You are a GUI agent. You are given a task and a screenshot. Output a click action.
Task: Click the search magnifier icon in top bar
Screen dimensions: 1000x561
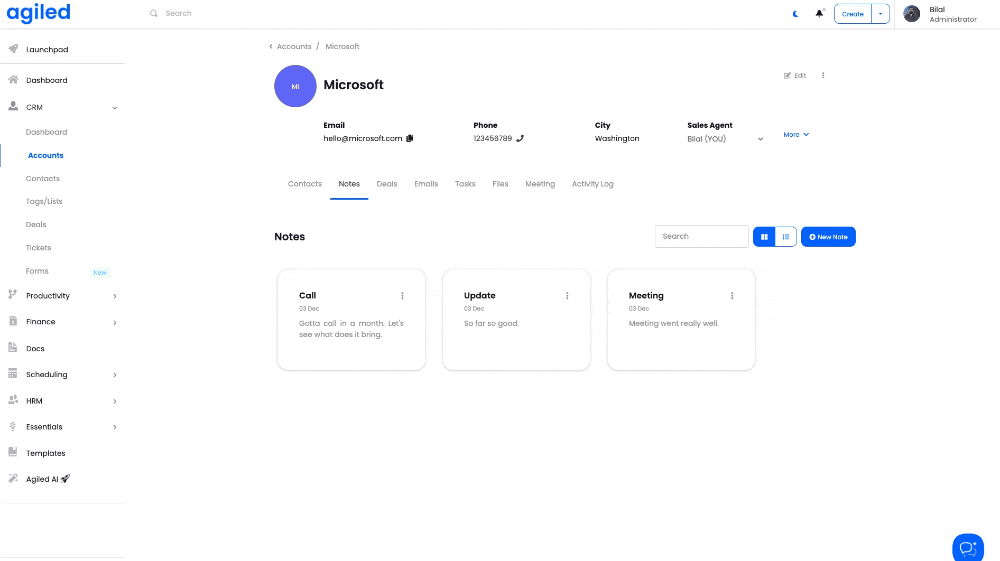[154, 13]
